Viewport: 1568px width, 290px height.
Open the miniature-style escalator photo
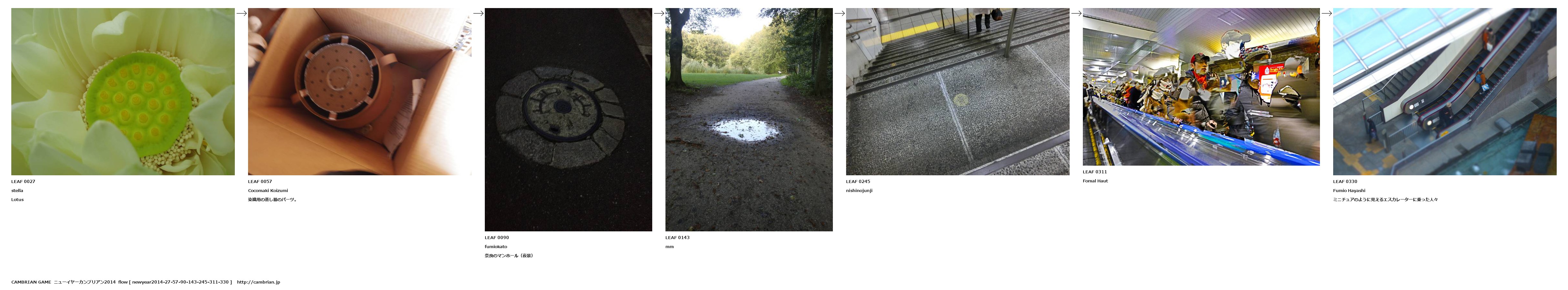pyautogui.click(x=1444, y=92)
